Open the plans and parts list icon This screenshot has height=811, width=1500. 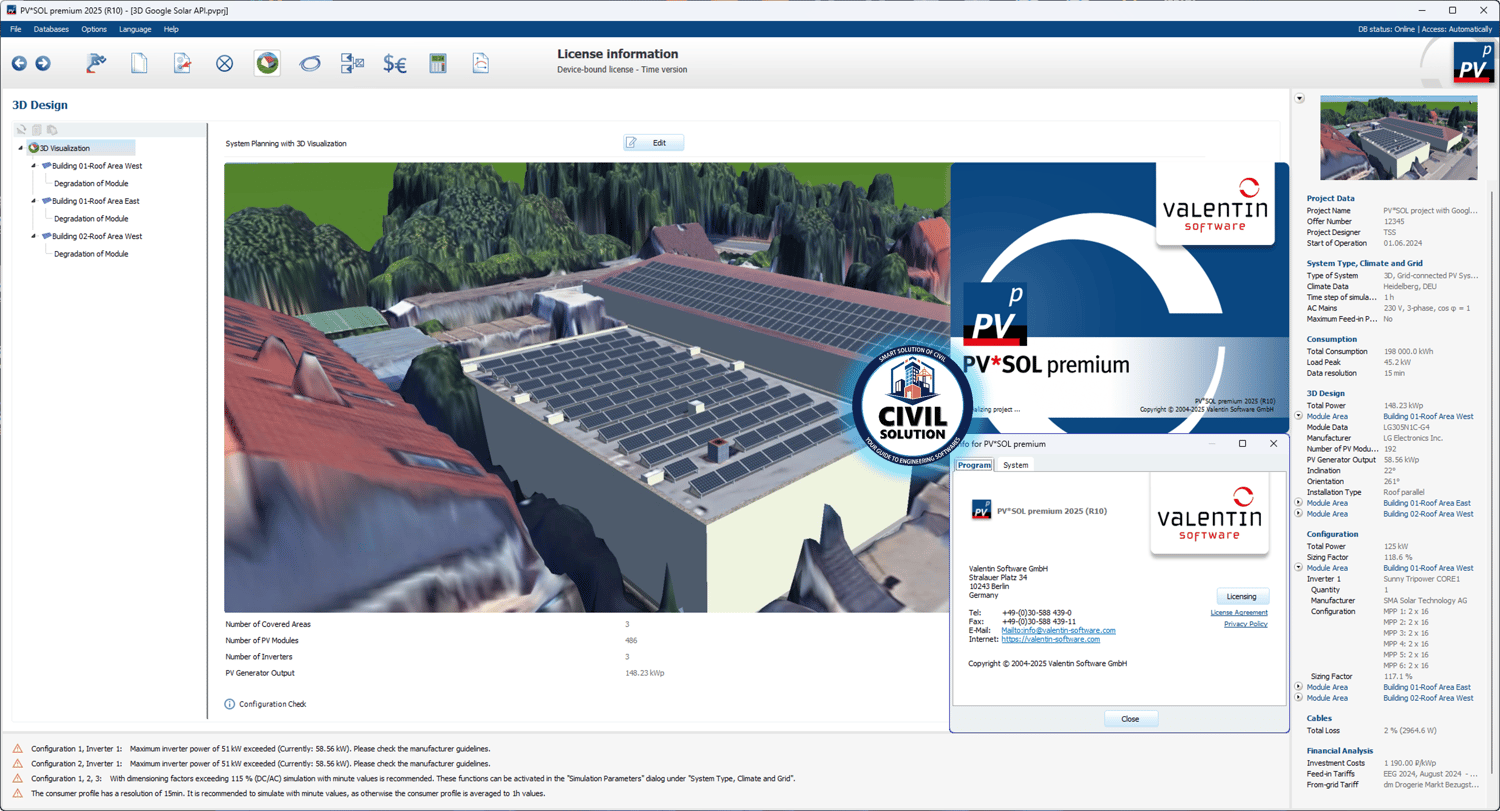tap(353, 64)
